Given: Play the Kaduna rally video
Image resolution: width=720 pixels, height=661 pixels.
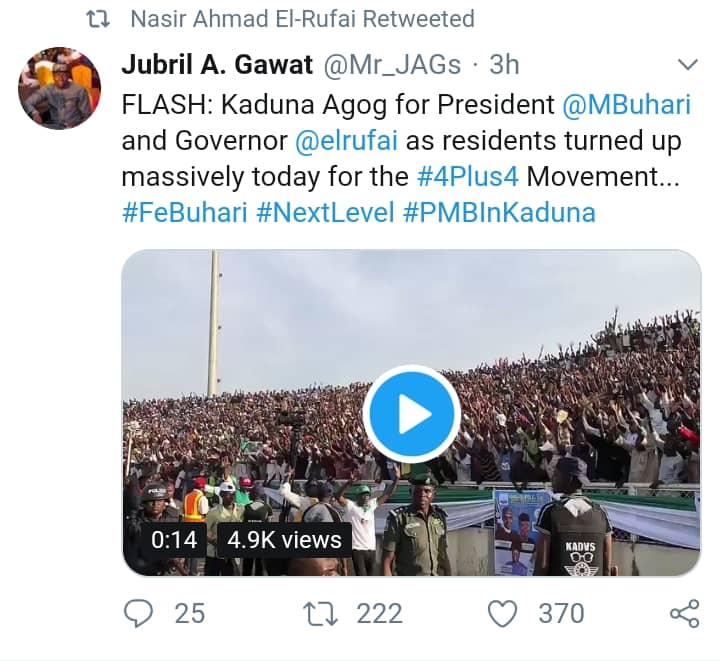Looking at the screenshot, I should click(x=411, y=413).
